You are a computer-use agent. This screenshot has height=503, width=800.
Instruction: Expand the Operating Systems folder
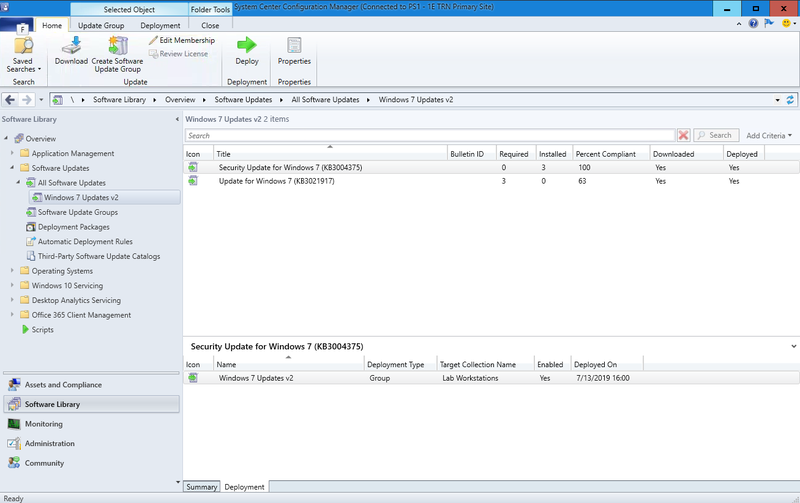click(x=12, y=271)
